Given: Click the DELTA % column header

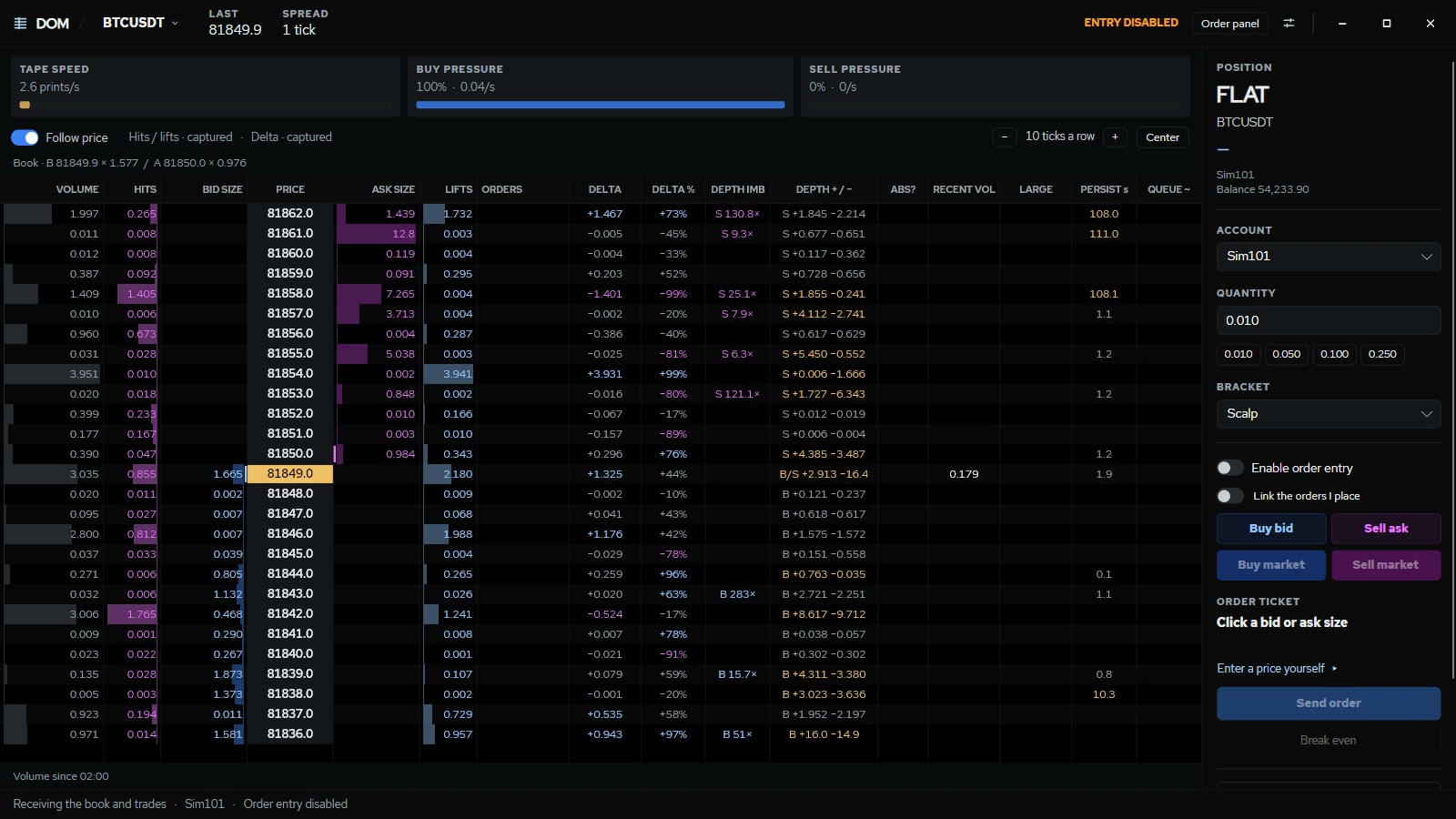Looking at the screenshot, I should tap(673, 189).
